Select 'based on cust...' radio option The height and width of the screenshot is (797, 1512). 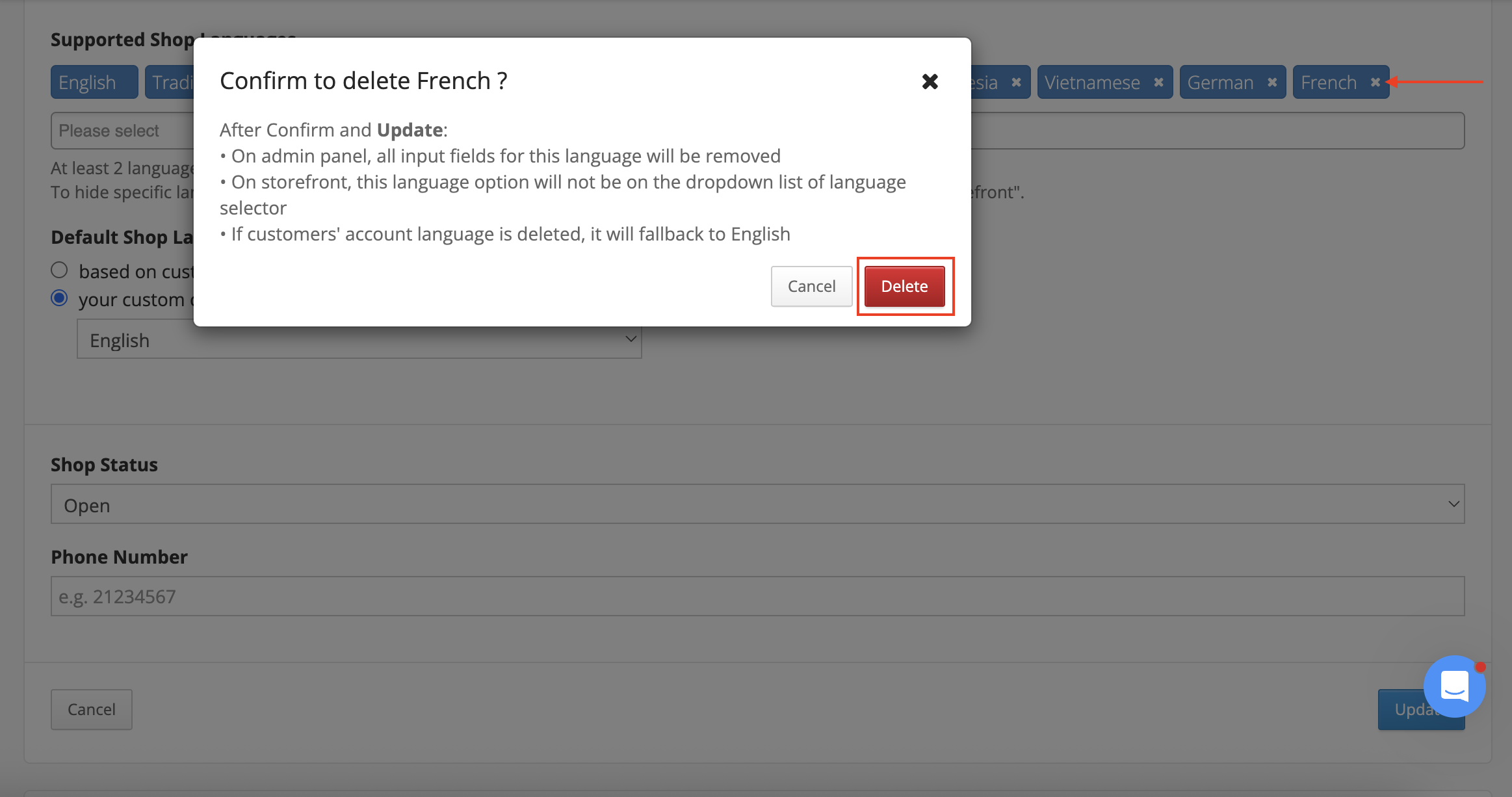pos(59,270)
